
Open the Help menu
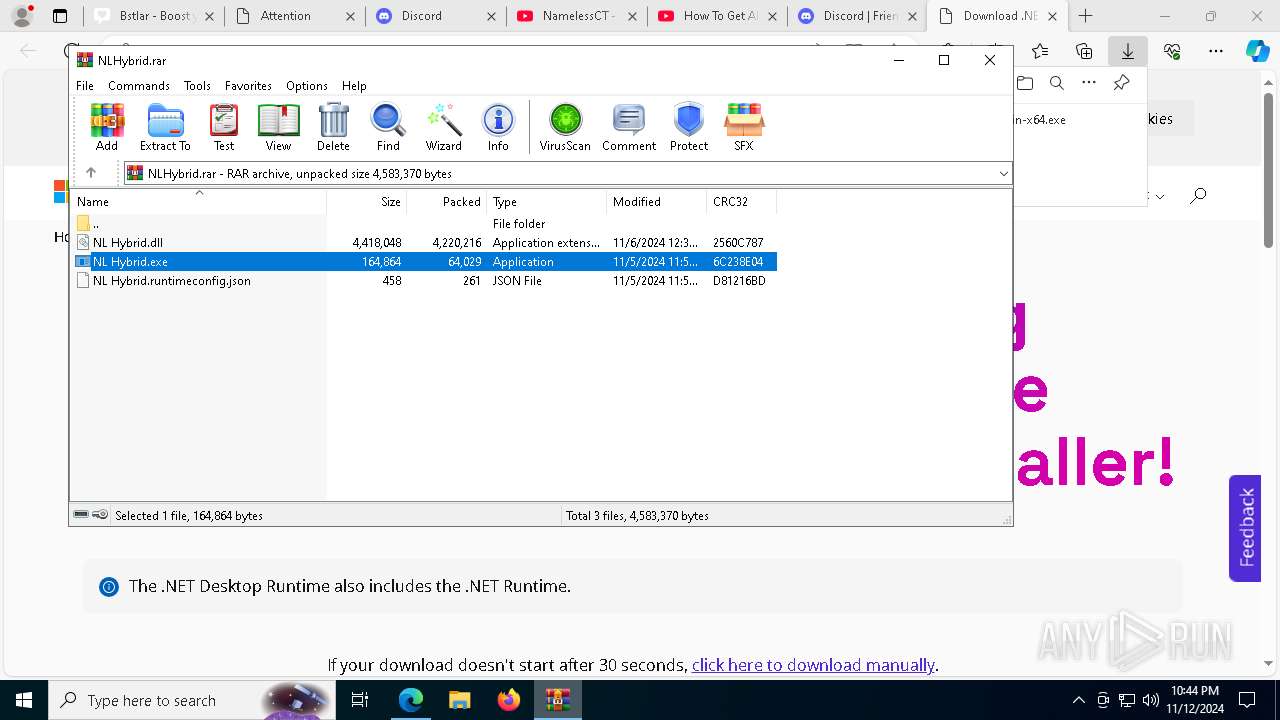354,86
